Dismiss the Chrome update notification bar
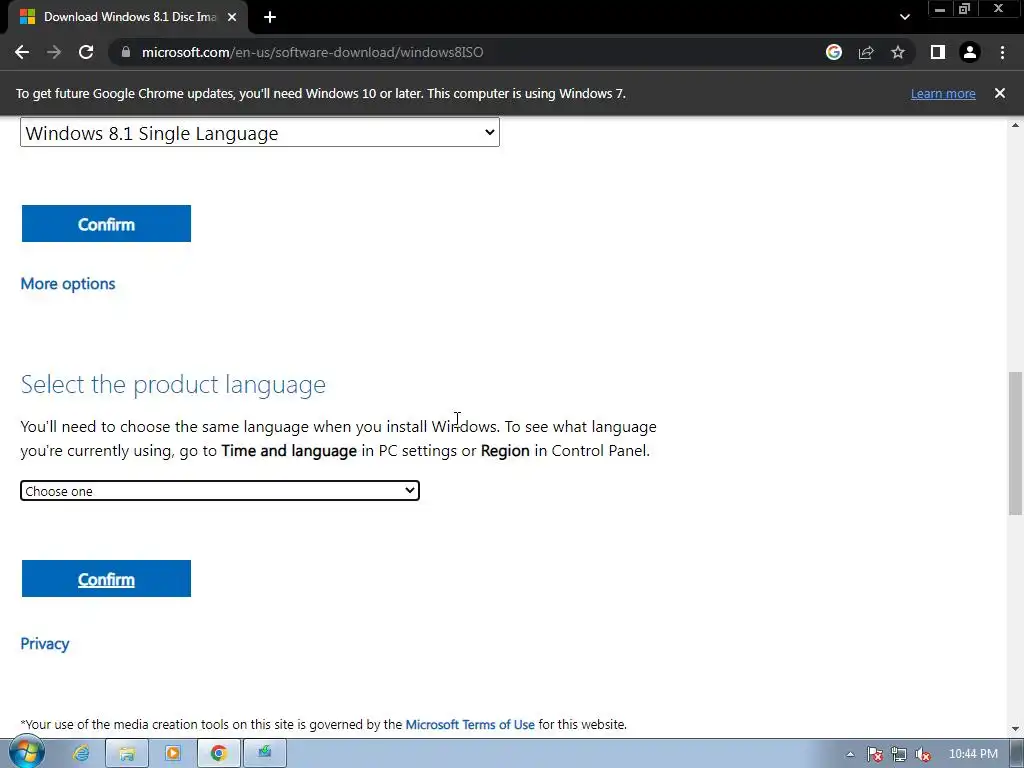1024x768 pixels. [x=1000, y=93]
